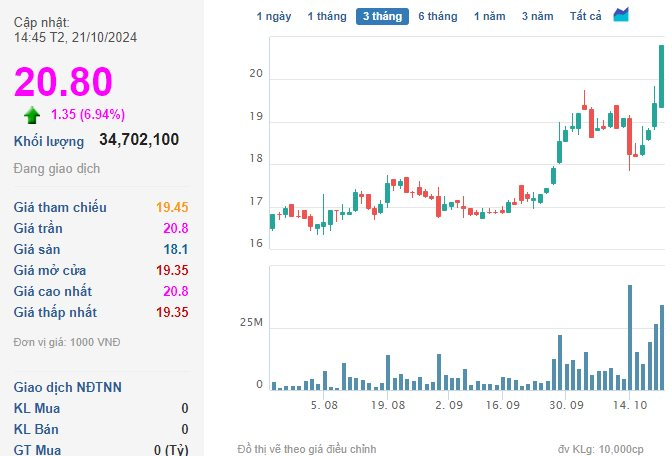Click the 5. 08 date axis label
The height and width of the screenshot is (456, 672).
(x=324, y=405)
